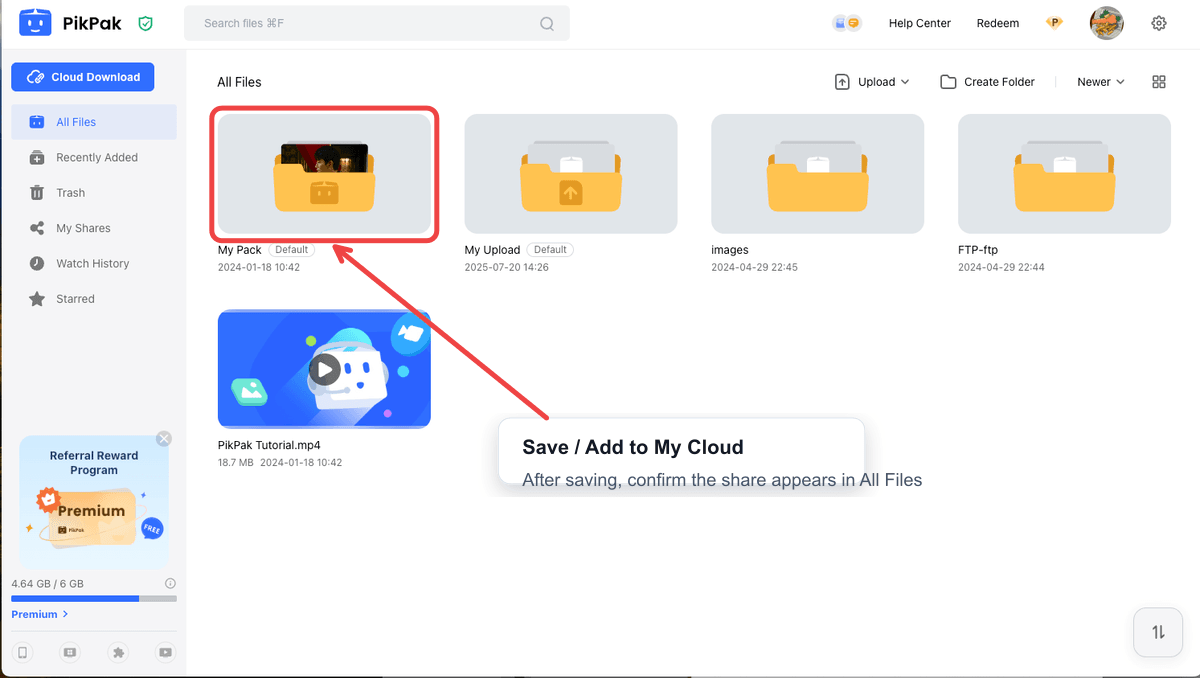Click the Default tag beside My Upload
Viewport: 1200px width, 678px height.
tap(550, 250)
